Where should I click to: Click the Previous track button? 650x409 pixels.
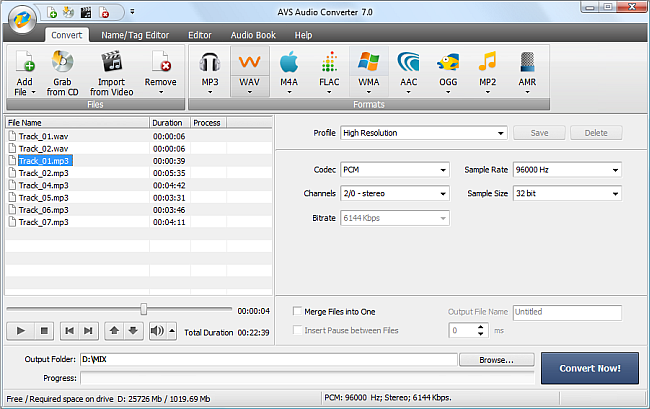click(70, 331)
